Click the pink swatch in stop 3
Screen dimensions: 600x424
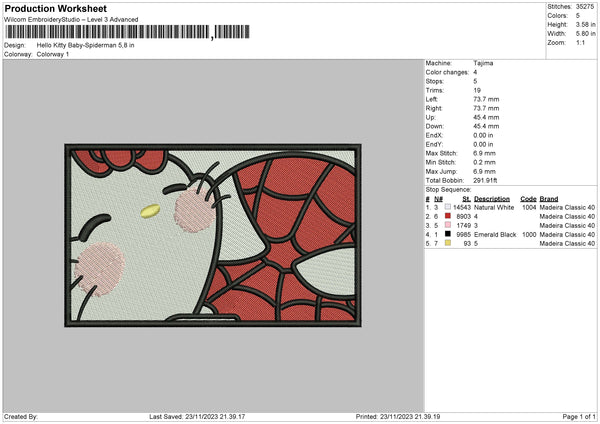click(x=447, y=224)
